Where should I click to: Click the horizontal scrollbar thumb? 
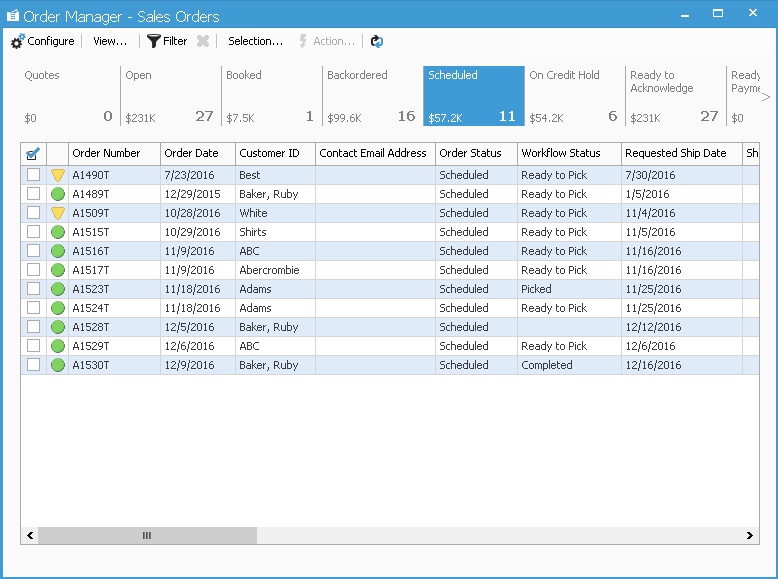pos(147,535)
